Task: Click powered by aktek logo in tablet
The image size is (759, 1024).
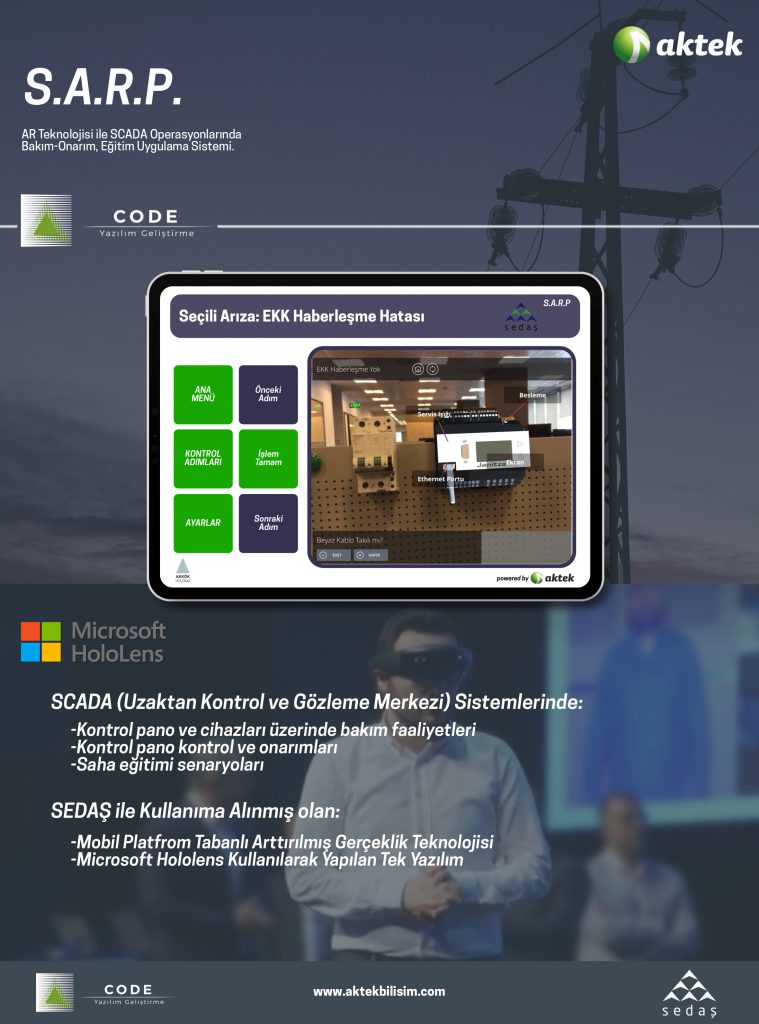Action: 535,578
